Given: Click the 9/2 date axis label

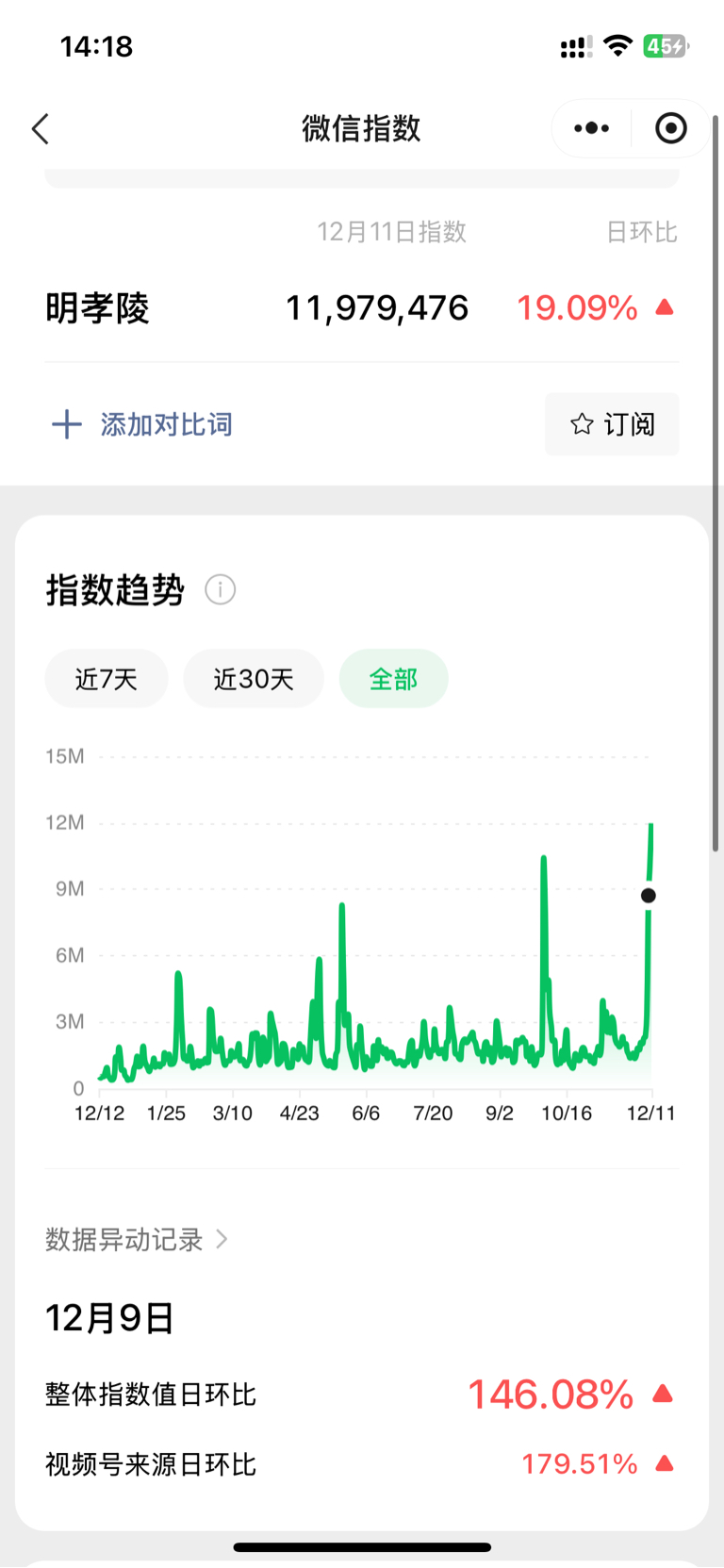Looking at the screenshot, I should (500, 1114).
